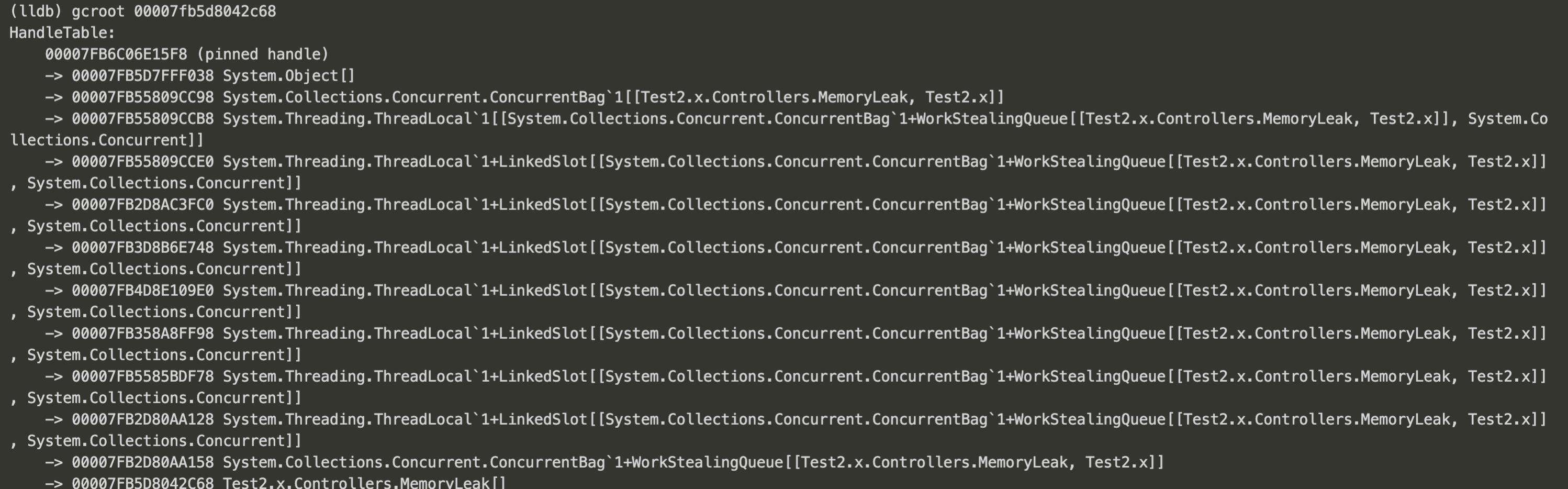The height and width of the screenshot is (489, 1568).
Task: Click the (pinned handle) label
Action: [x=262, y=54]
